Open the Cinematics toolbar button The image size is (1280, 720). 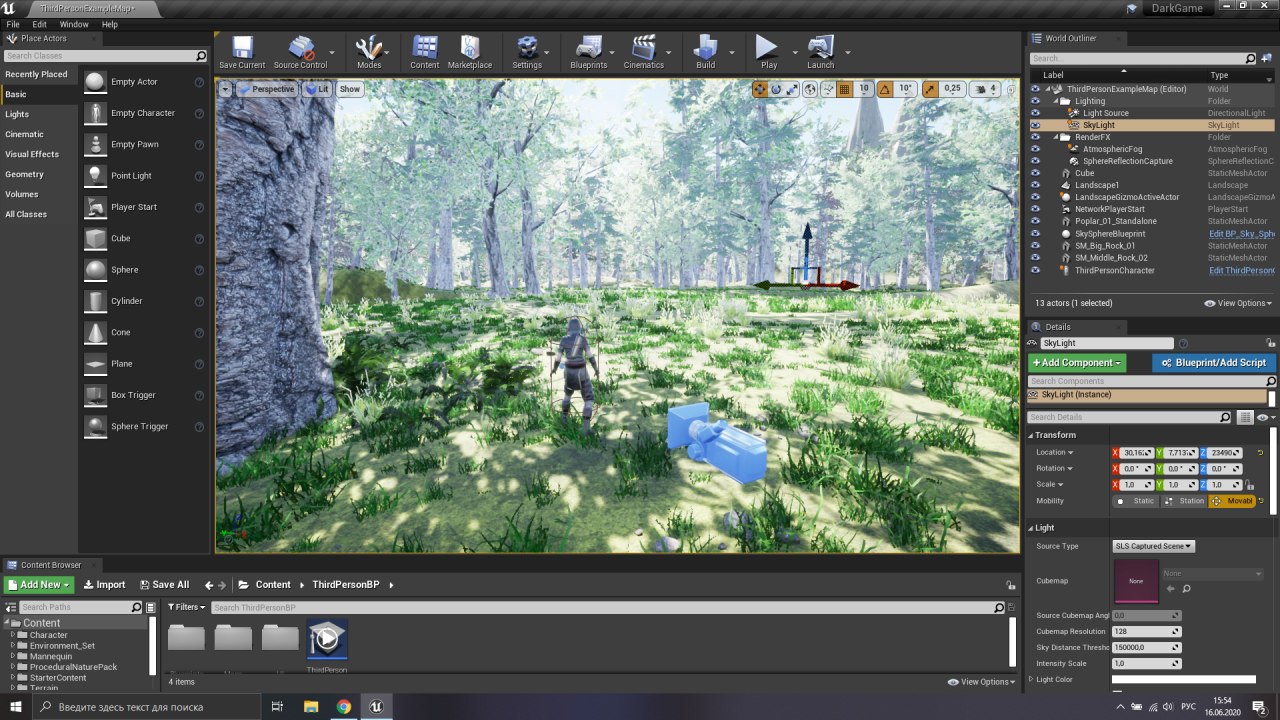[x=644, y=52]
